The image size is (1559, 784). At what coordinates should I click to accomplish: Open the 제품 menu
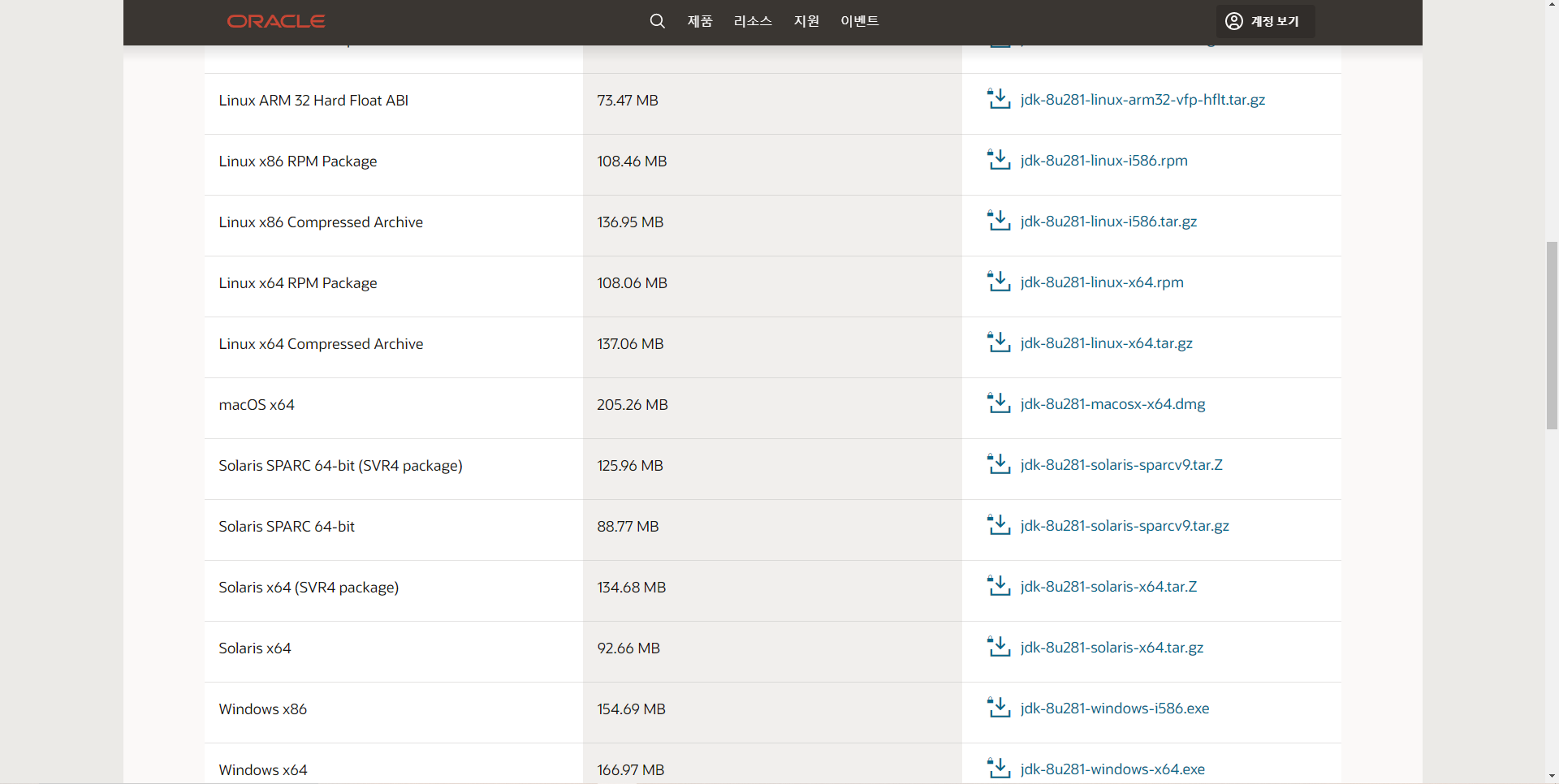pos(700,21)
